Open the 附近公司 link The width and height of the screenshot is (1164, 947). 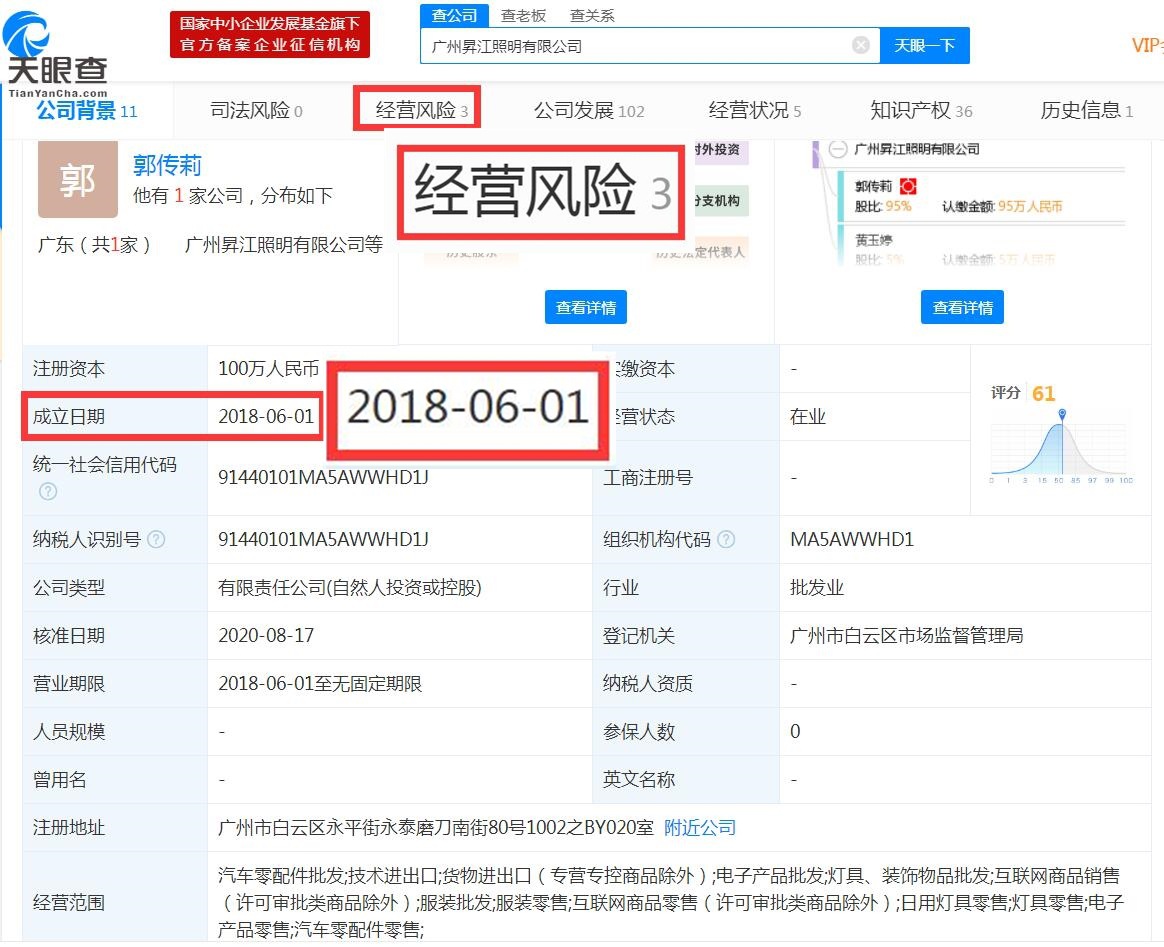699,827
